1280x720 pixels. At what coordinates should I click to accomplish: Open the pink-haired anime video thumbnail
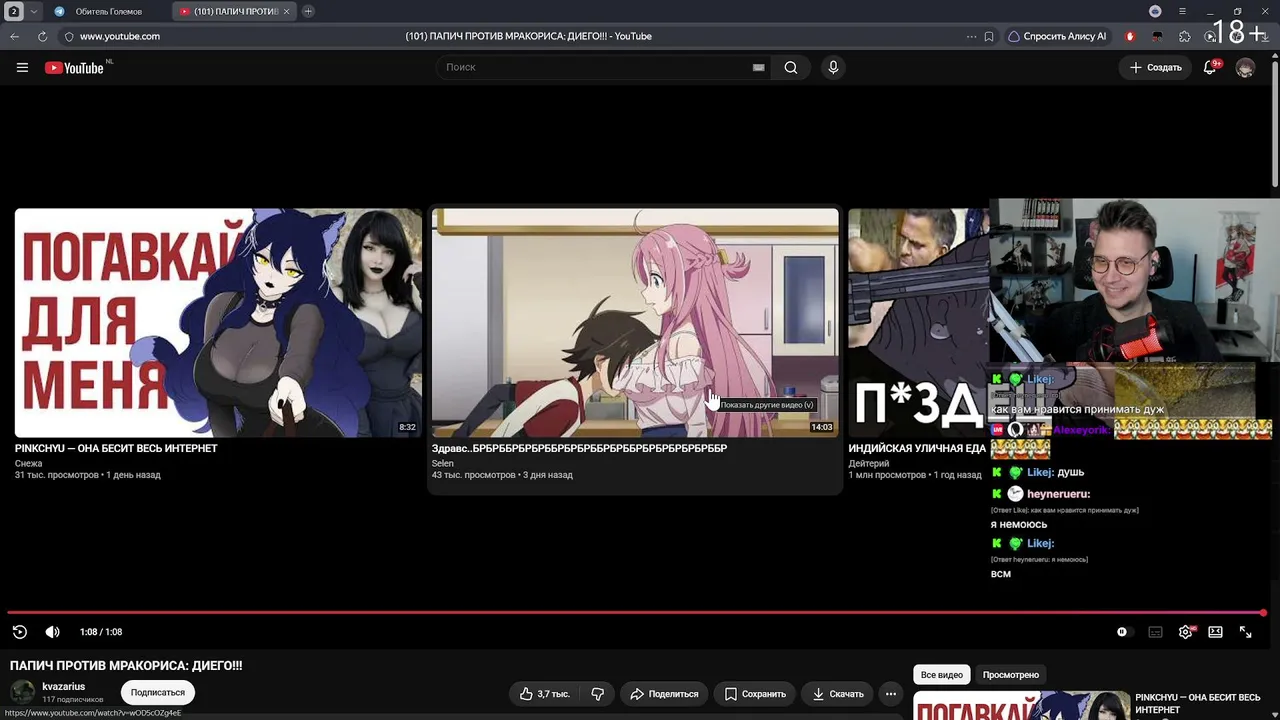pyautogui.click(x=635, y=322)
